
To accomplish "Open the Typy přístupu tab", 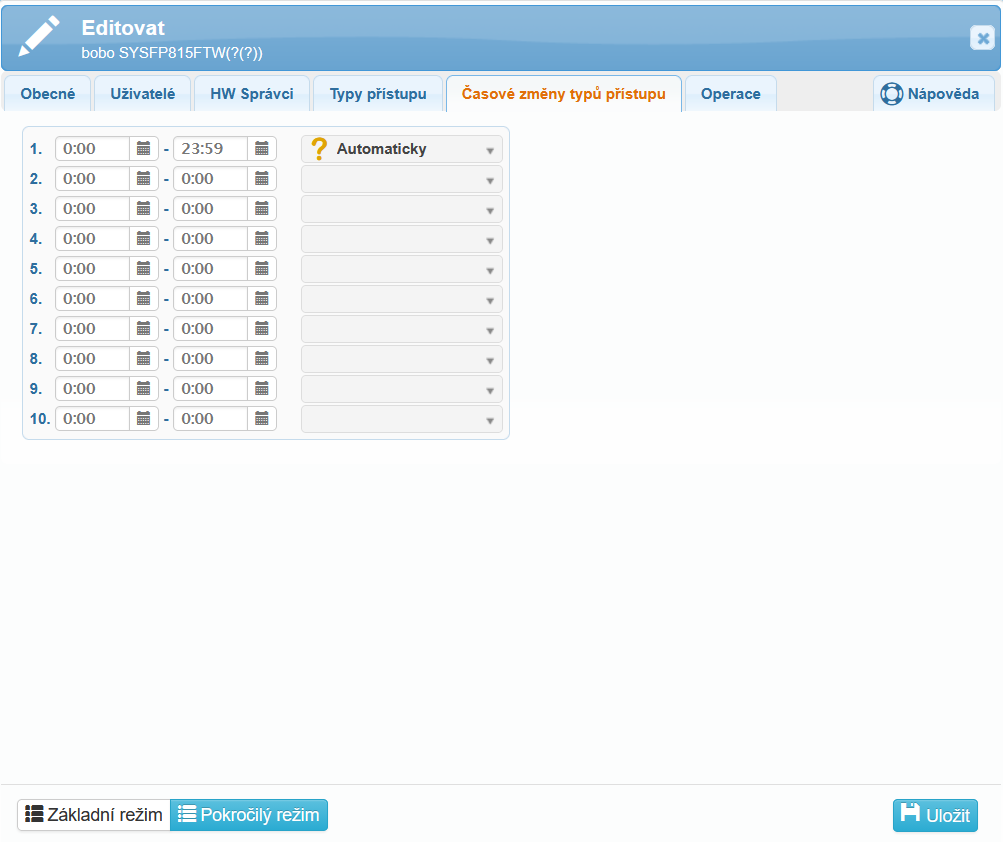I will 378,94.
